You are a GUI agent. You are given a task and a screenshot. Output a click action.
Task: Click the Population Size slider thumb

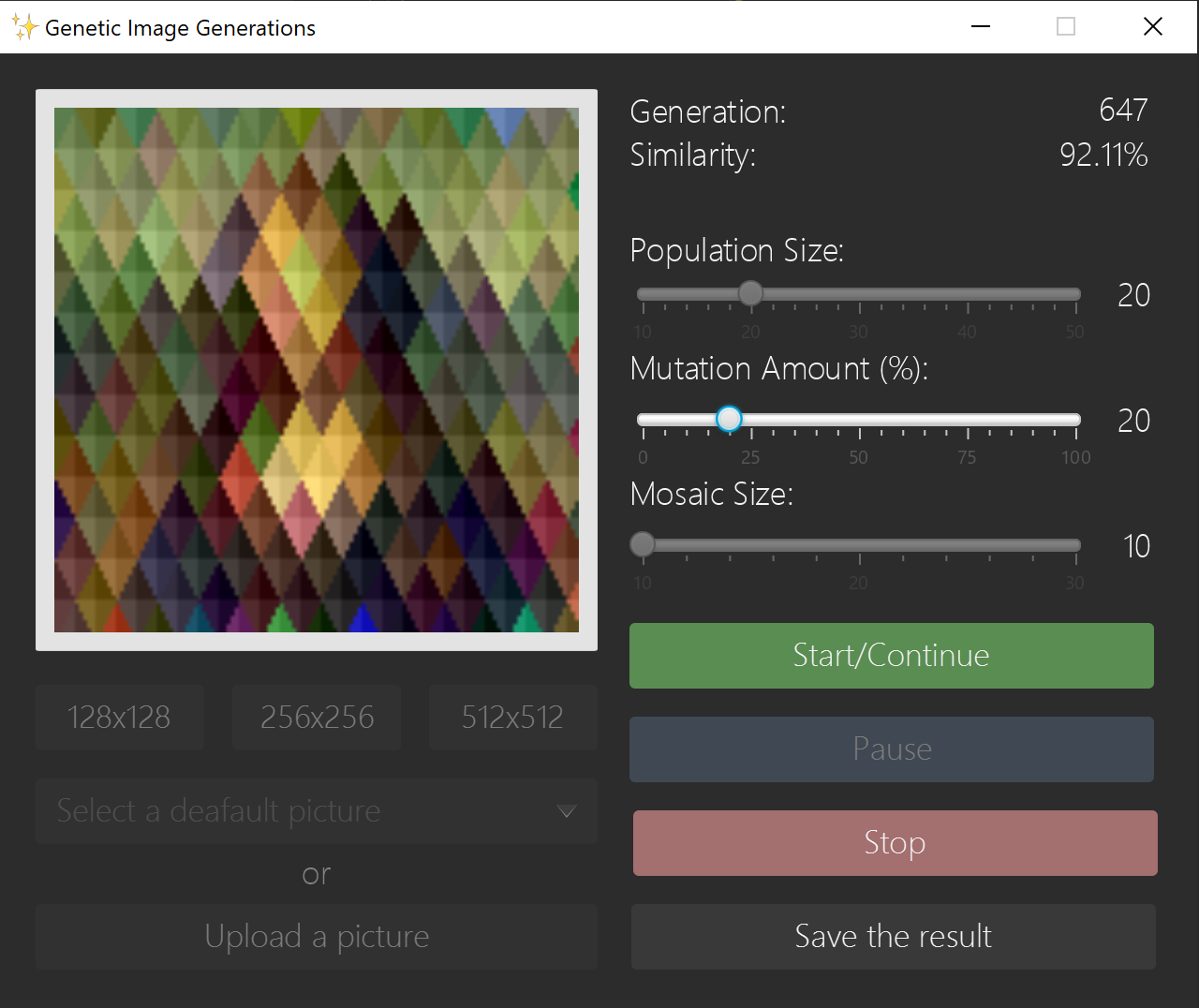[750, 294]
